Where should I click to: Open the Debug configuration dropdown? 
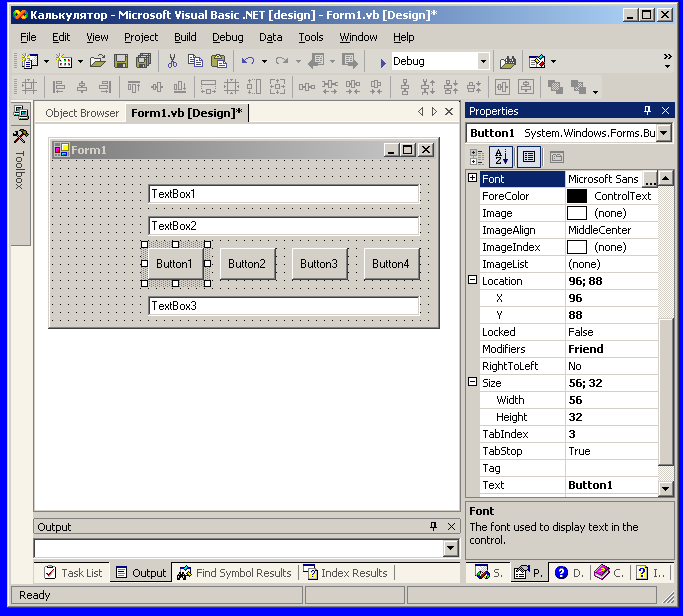click(483, 61)
